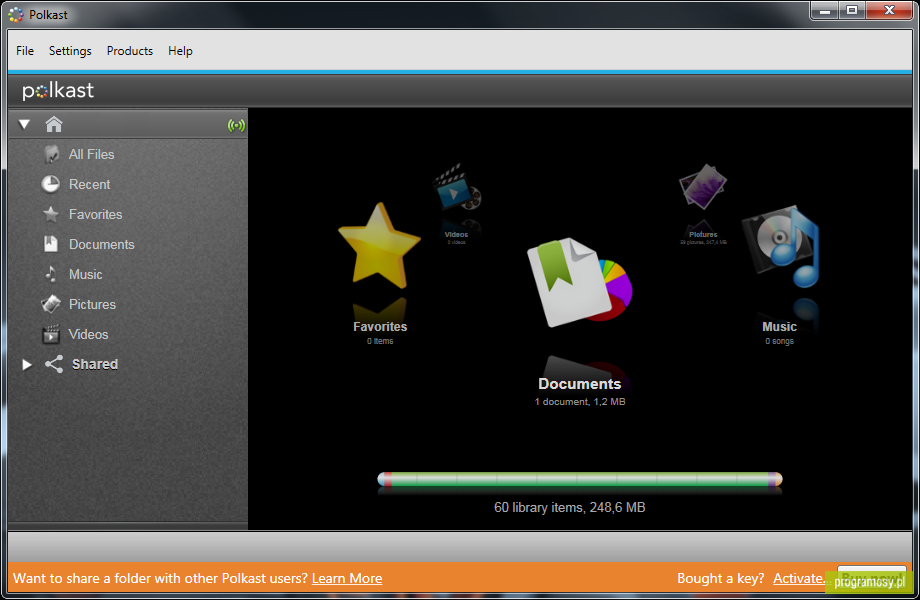Click the Polkast title bar app icon
Screen dimensions: 920x600
click(x=16, y=15)
